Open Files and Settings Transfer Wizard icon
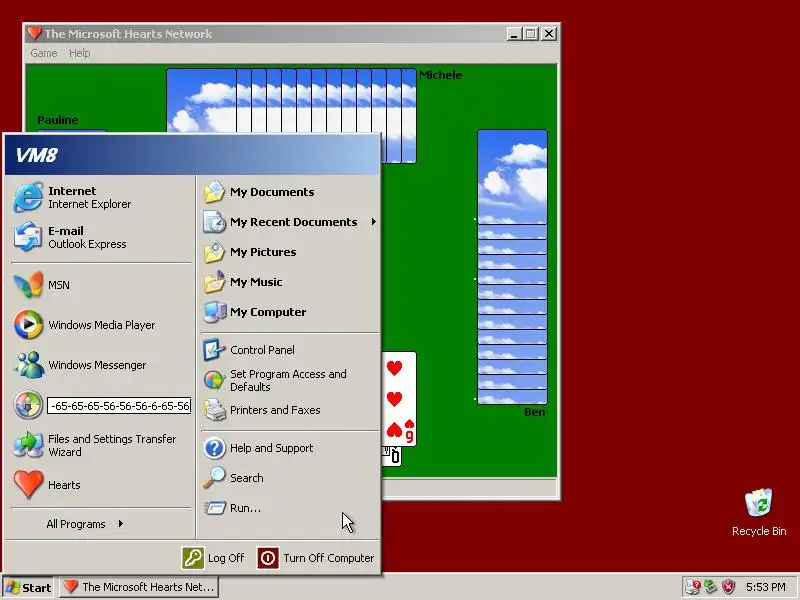This screenshot has height=600, width=800. [x=28, y=445]
